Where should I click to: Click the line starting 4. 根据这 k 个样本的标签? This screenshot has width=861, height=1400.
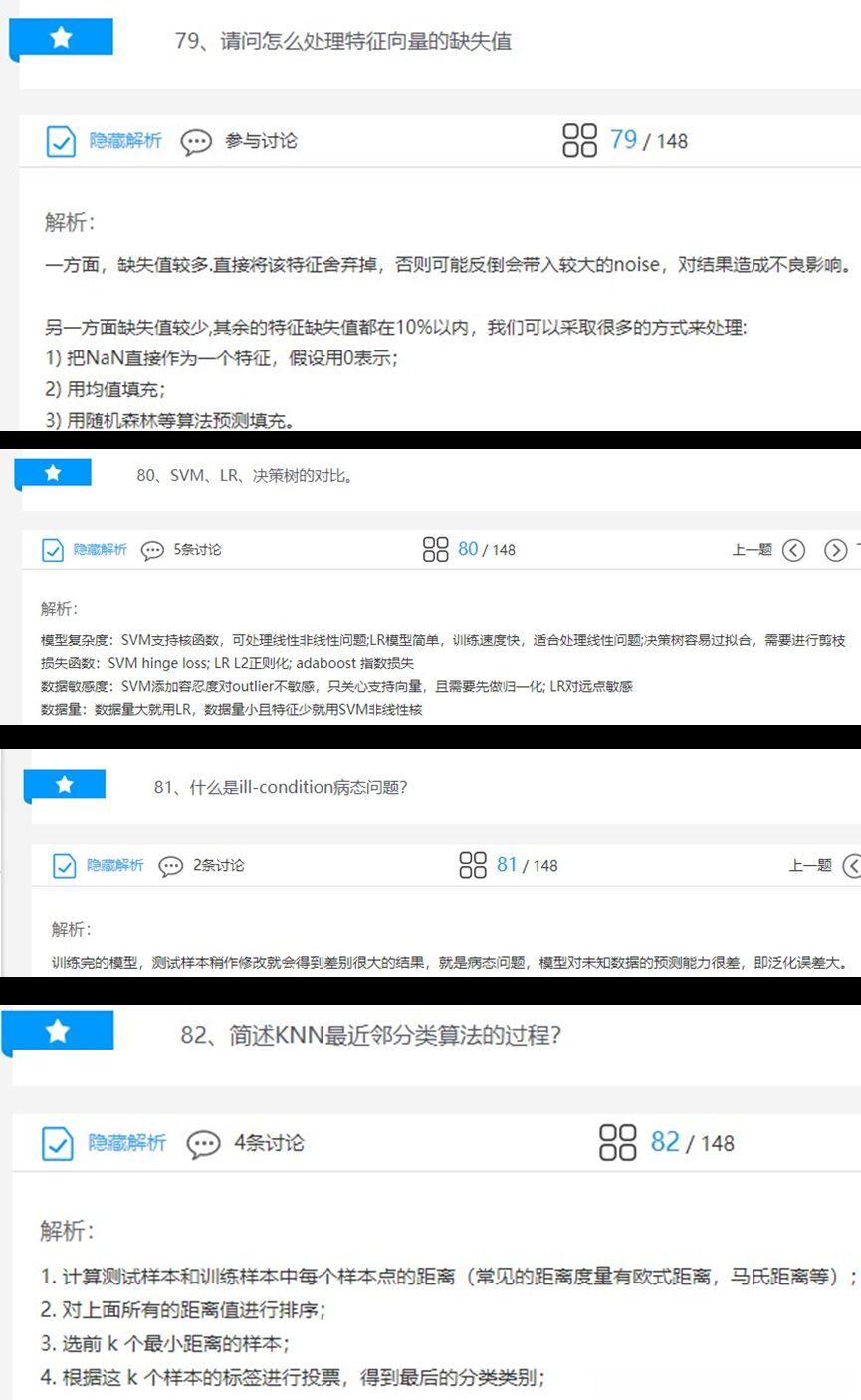293,1379
